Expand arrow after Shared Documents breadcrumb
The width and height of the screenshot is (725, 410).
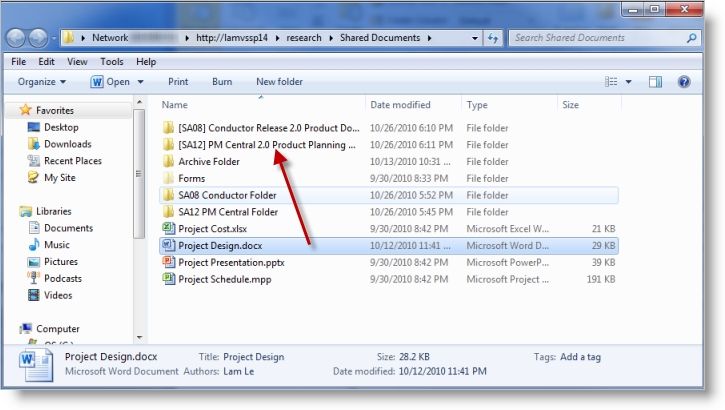coord(430,38)
